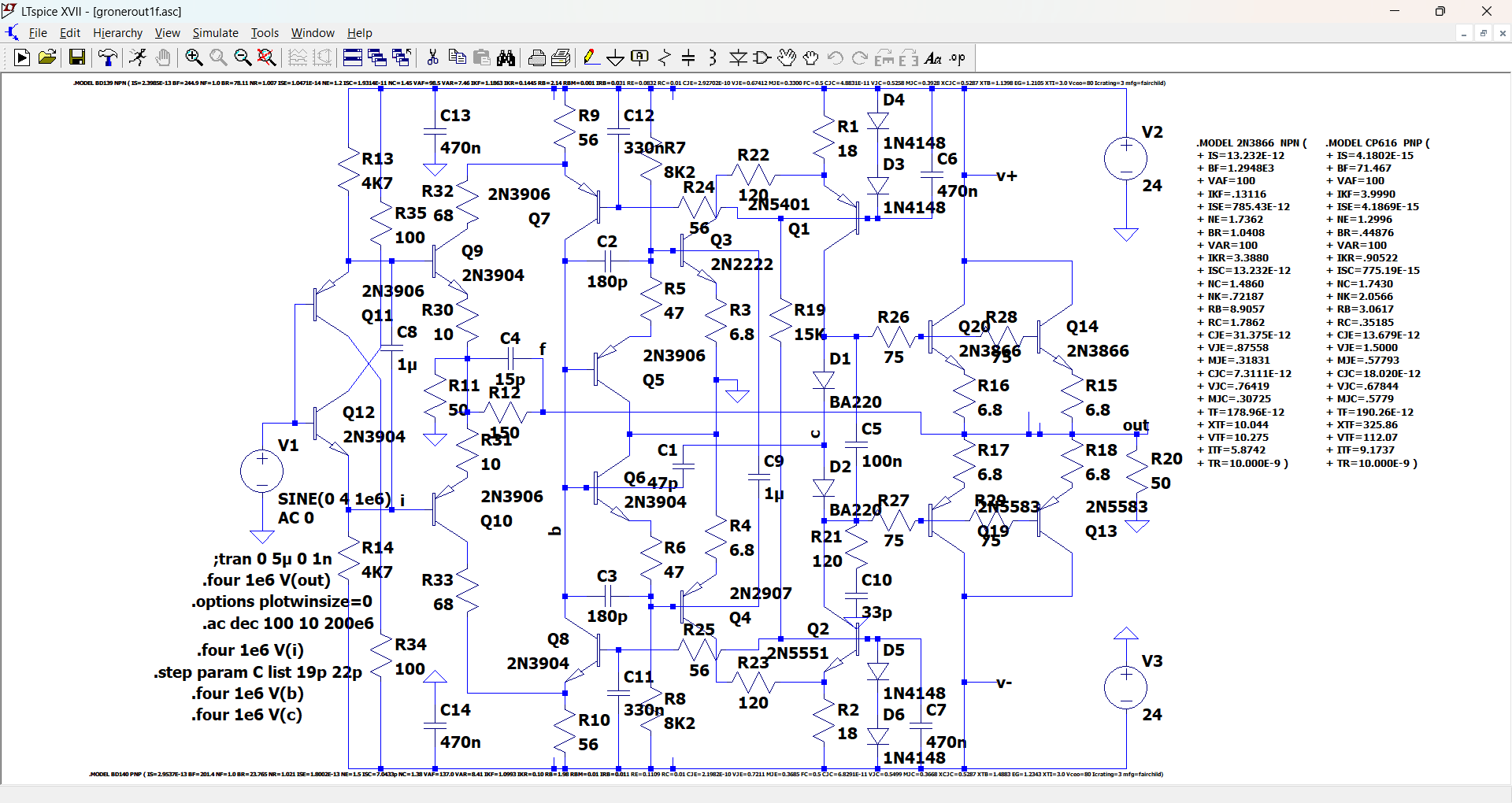Zoom in with magnifier plus
1512x803 pixels.
coord(194,57)
